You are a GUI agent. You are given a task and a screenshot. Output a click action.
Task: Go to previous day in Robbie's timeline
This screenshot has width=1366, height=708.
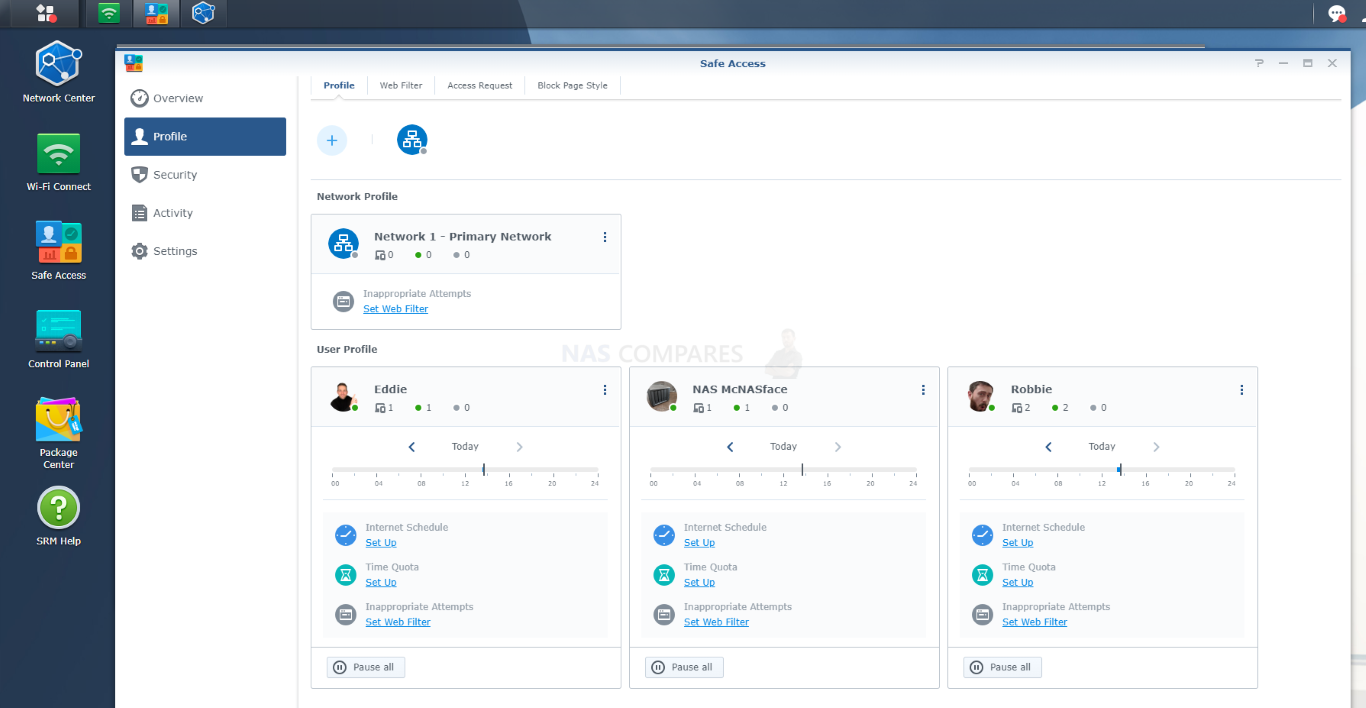tap(1049, 447)
